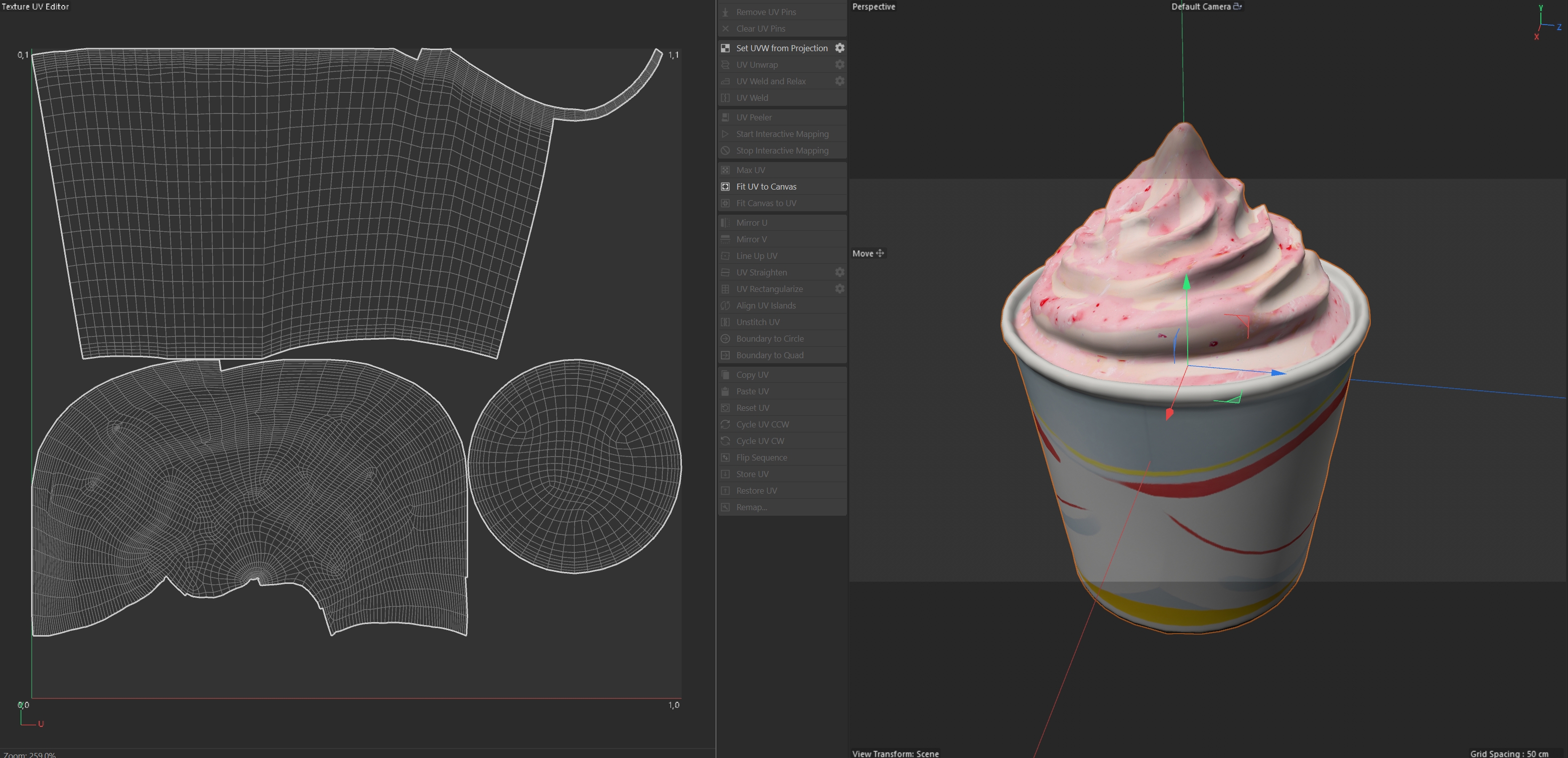Run the UV Peeler command
1568x758 pixels.
click(754, 117)
